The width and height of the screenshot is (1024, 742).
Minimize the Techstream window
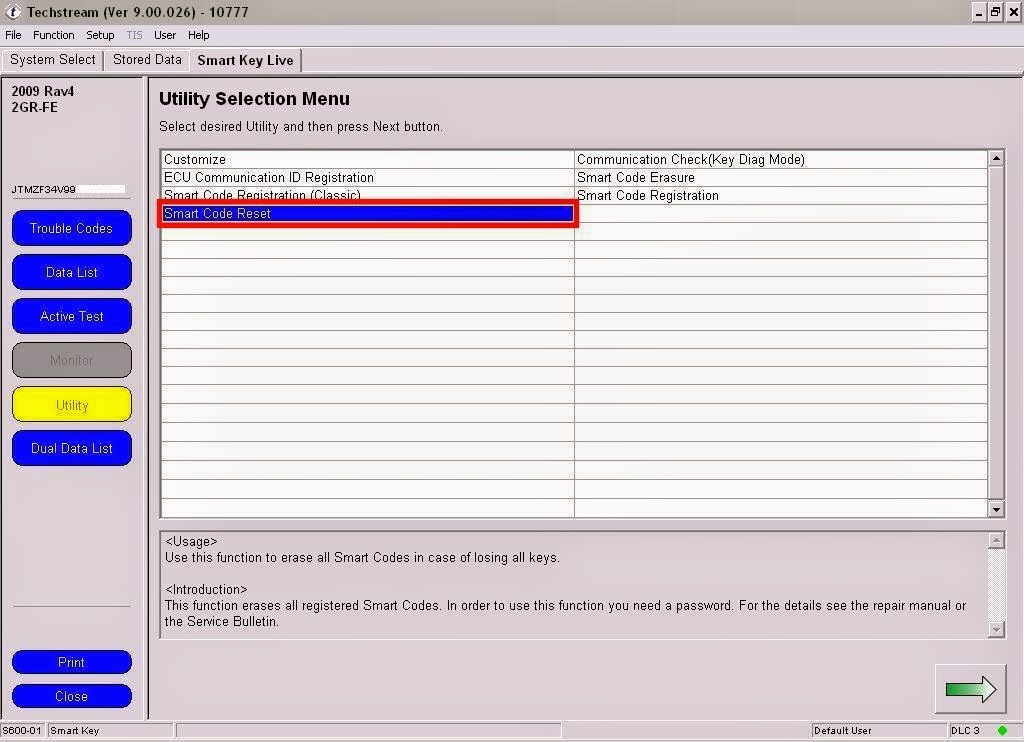(978, 12)
